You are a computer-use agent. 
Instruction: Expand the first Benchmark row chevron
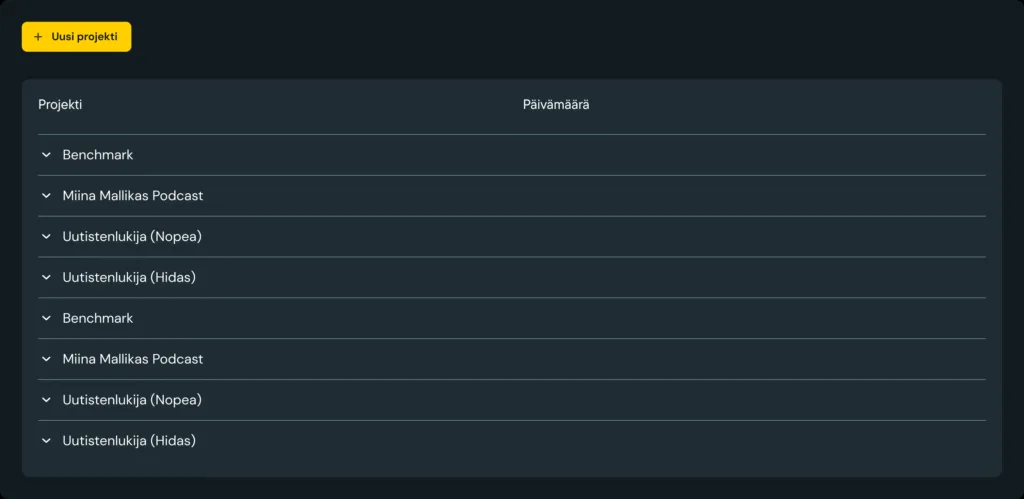pos(46,155)
